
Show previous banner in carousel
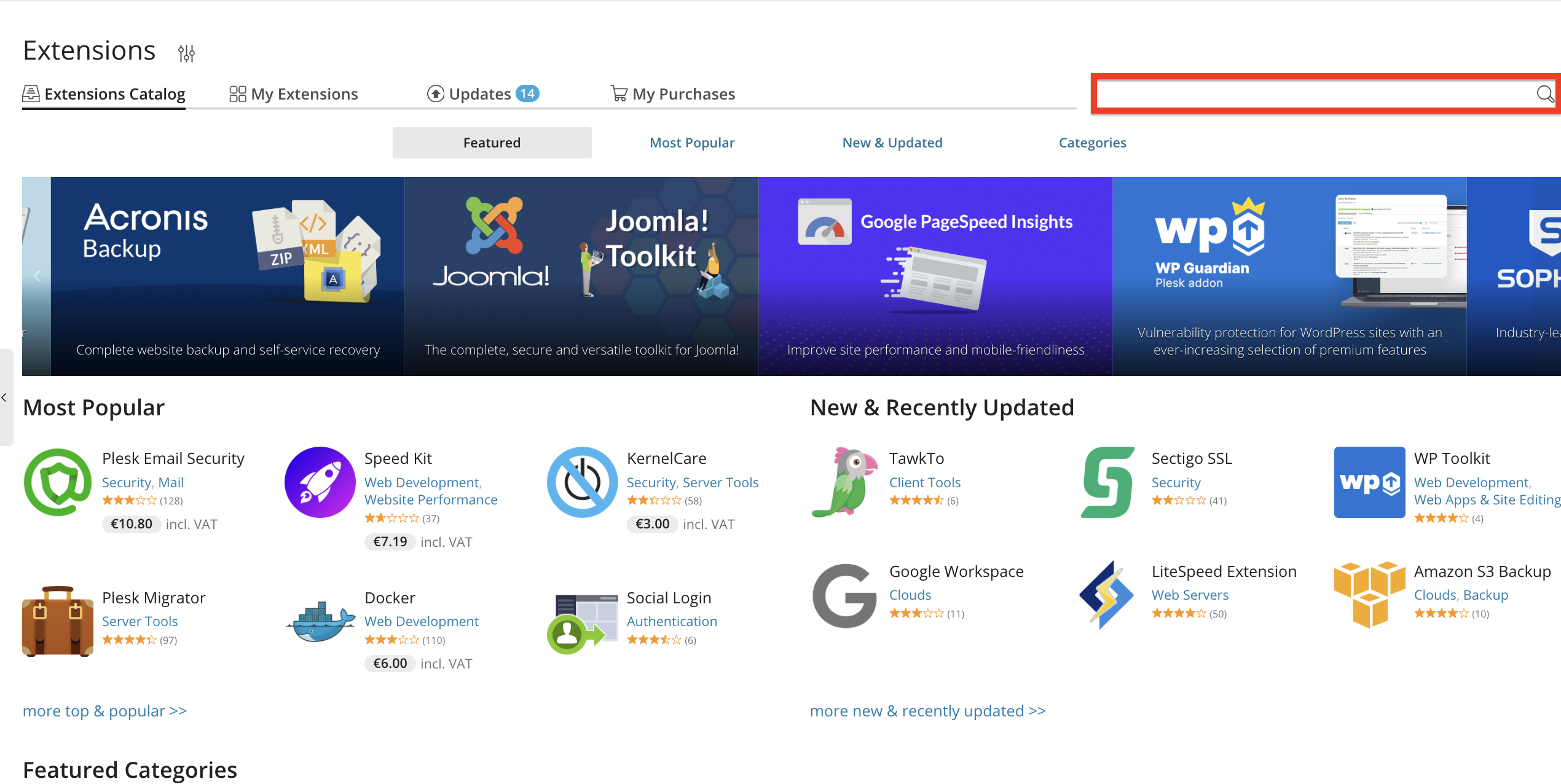point(37,276)
